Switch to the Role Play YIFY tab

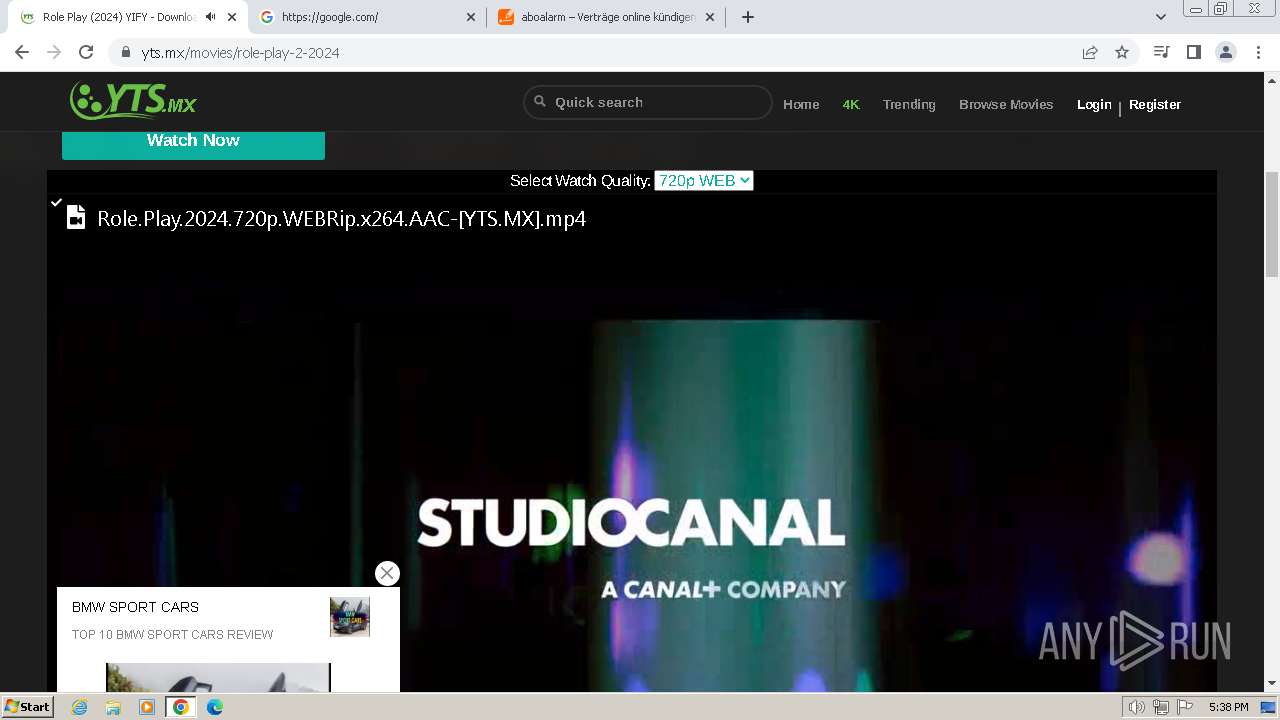pyautogui.click(x=127, y=17)
